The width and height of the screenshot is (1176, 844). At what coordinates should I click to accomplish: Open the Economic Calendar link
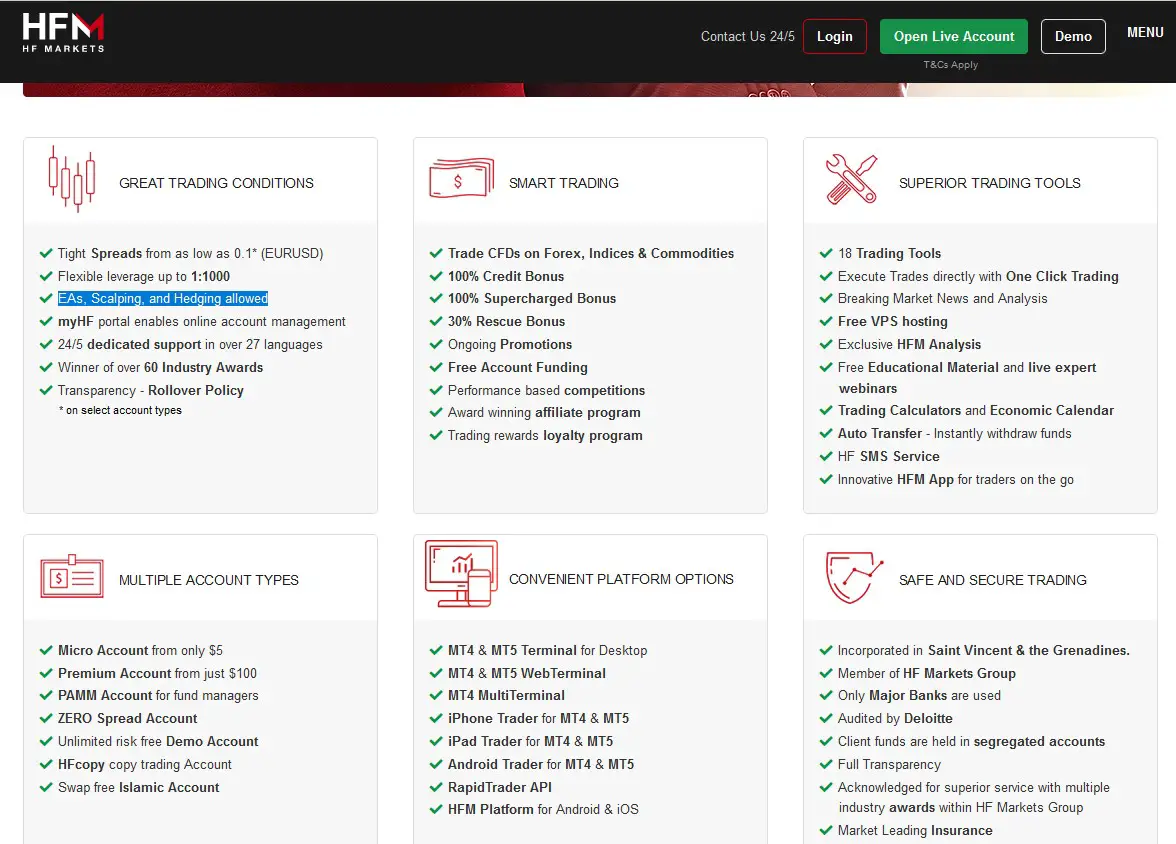[1052, 410]
